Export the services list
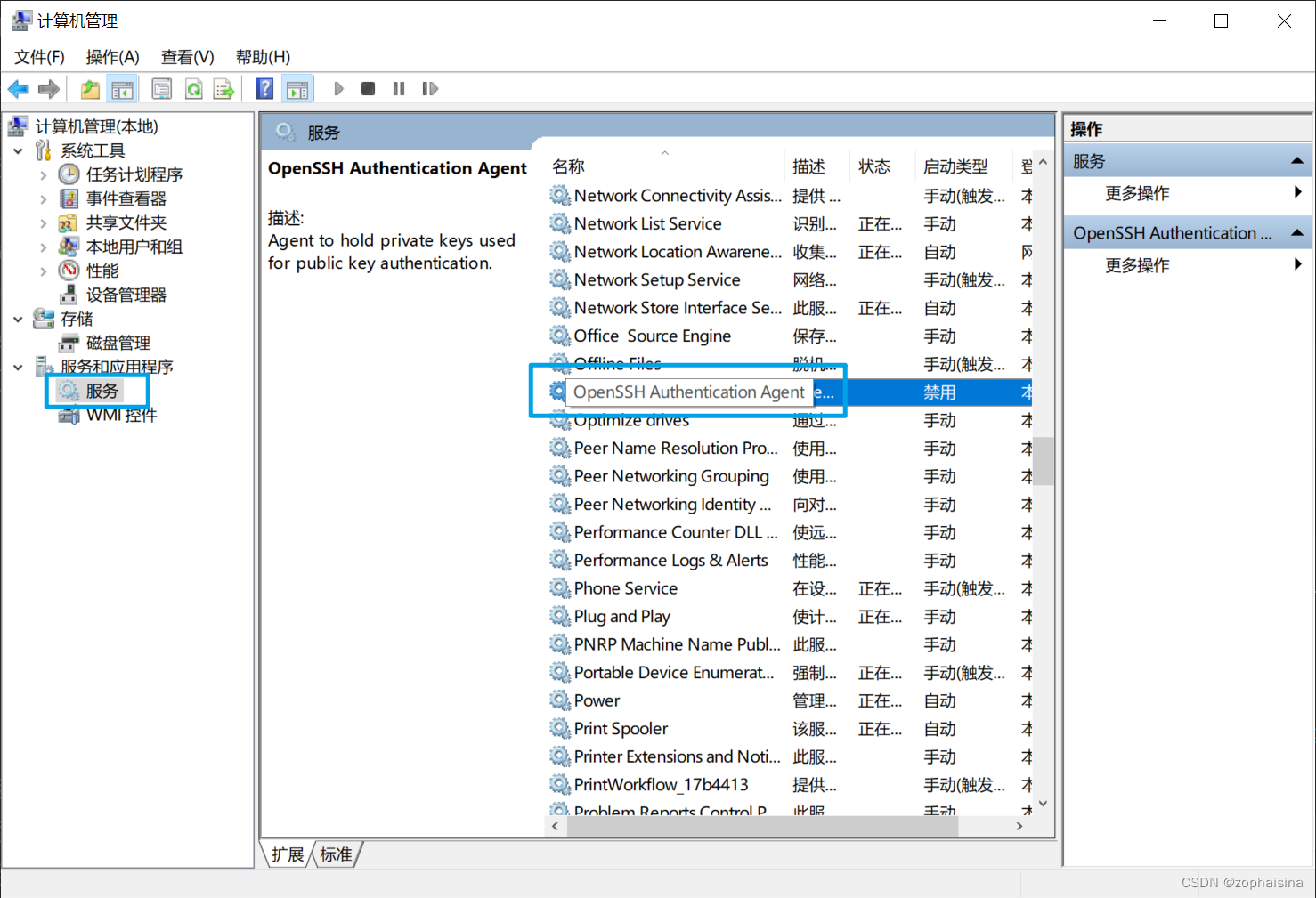This screenshot has width=1316, height=898. pos(223,88)
